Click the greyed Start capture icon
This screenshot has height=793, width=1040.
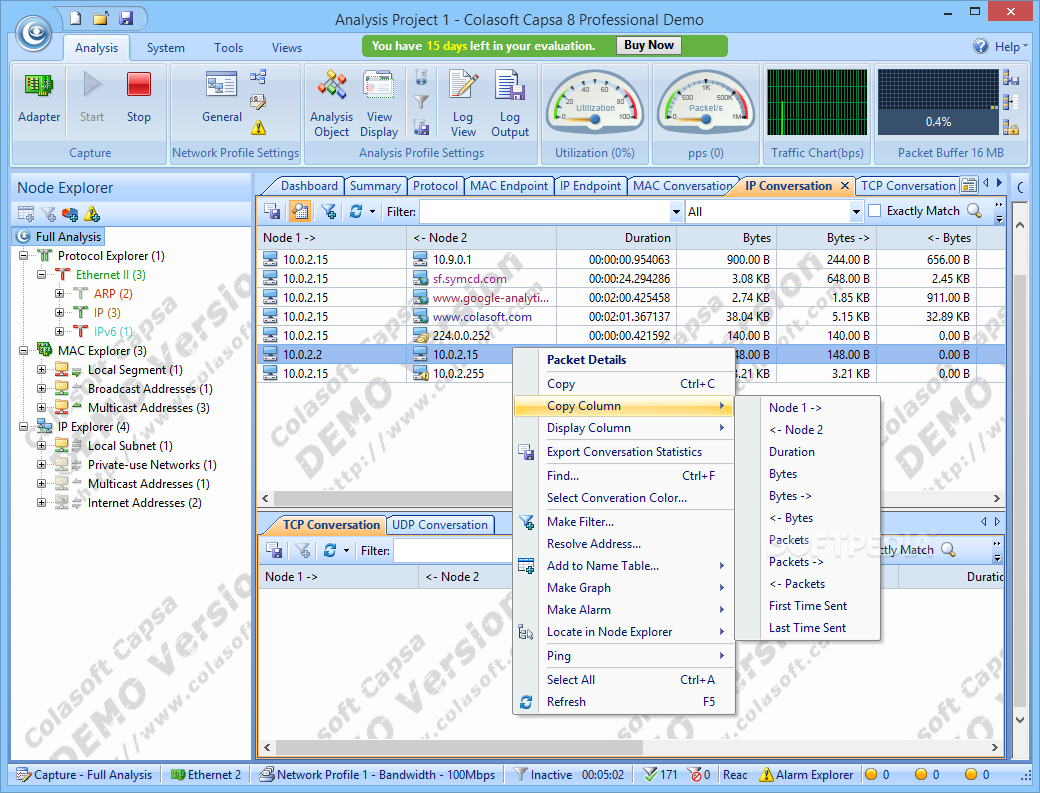pyautogui.click(x=92, y=85)
